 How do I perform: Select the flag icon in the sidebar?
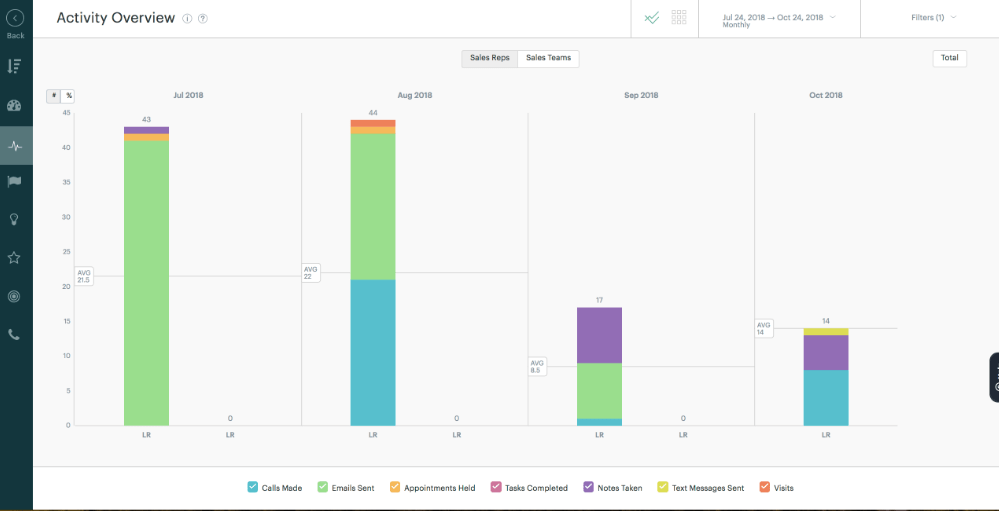point(15,182)
